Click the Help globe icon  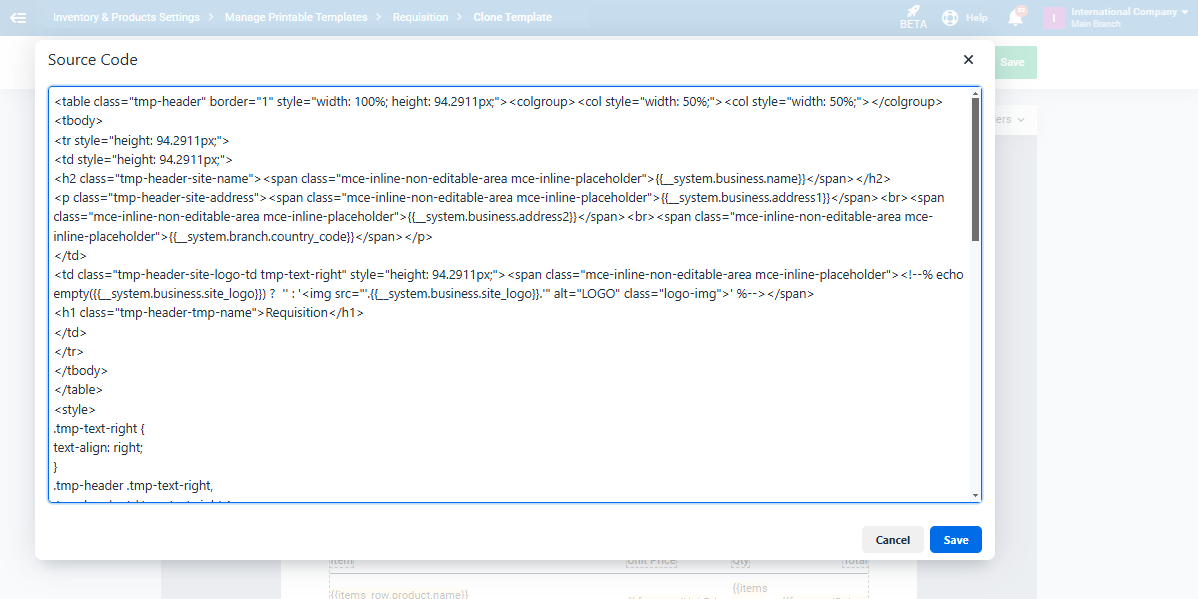point(950,18)
